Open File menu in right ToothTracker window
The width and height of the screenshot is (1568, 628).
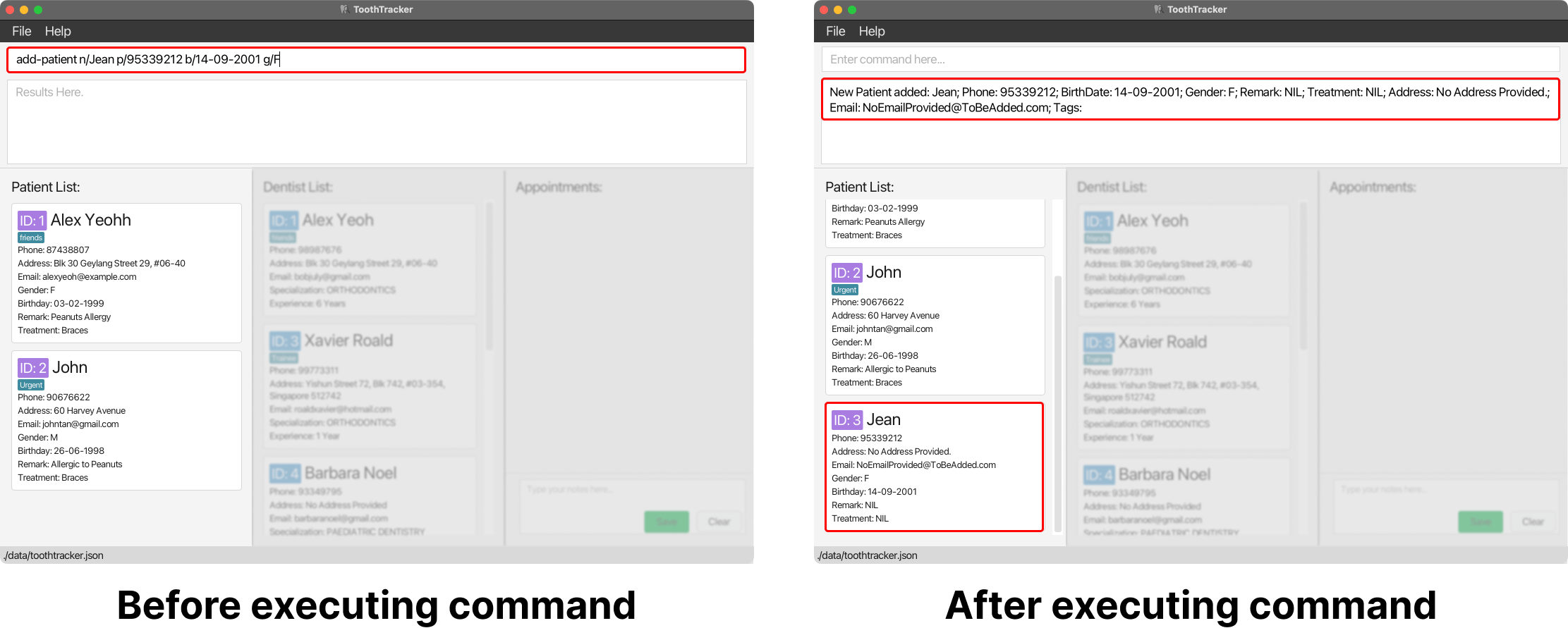[x=836, y=31]
